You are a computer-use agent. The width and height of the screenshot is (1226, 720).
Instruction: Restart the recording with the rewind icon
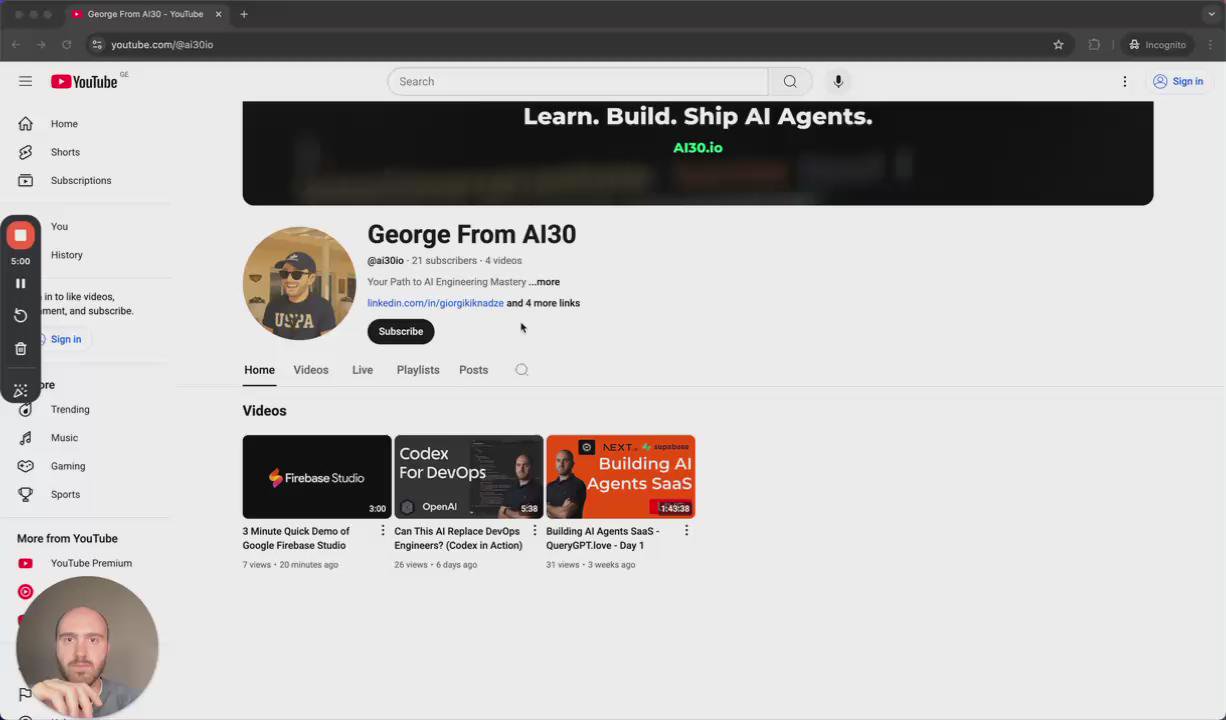[x=20, y=316]
